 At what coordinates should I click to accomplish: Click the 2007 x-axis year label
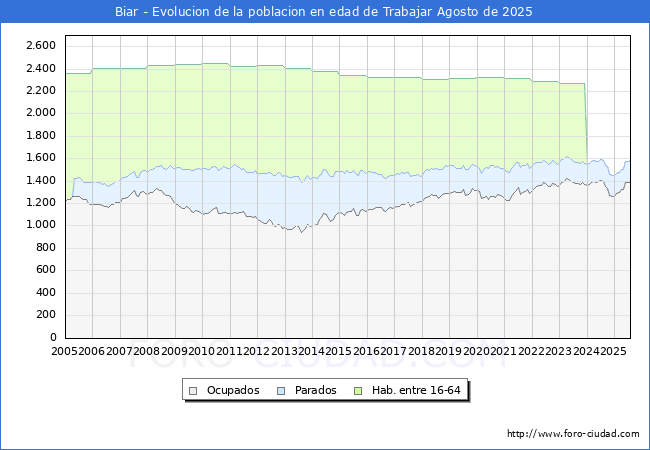[119, 351]
